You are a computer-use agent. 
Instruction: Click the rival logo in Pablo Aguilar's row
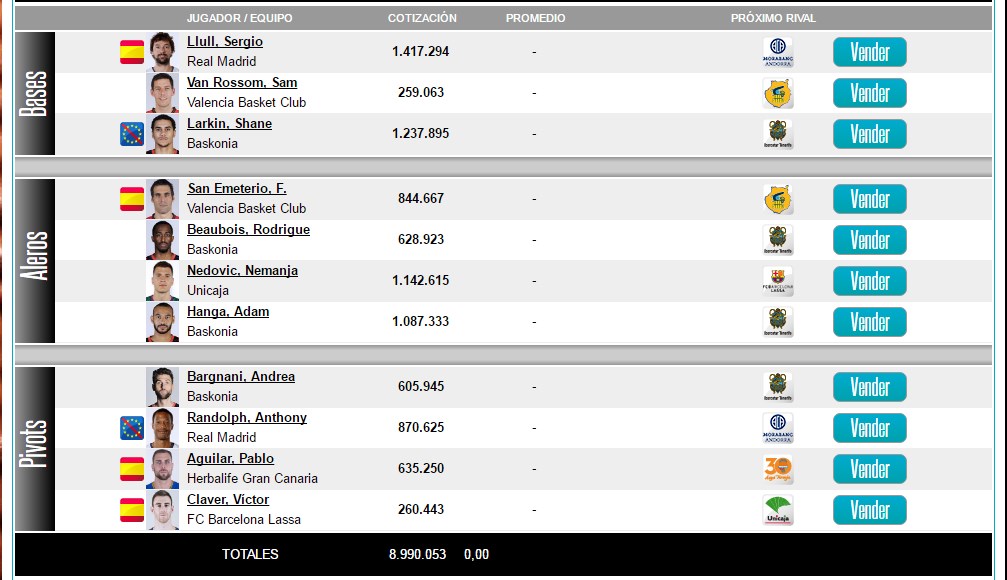click(777, 469)
